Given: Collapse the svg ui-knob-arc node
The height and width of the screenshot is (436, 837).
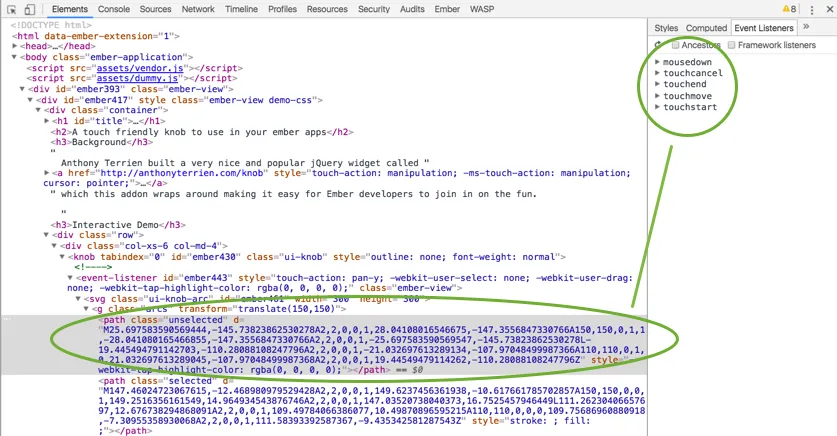Looking at the screenshot, I should pos(78,299).
